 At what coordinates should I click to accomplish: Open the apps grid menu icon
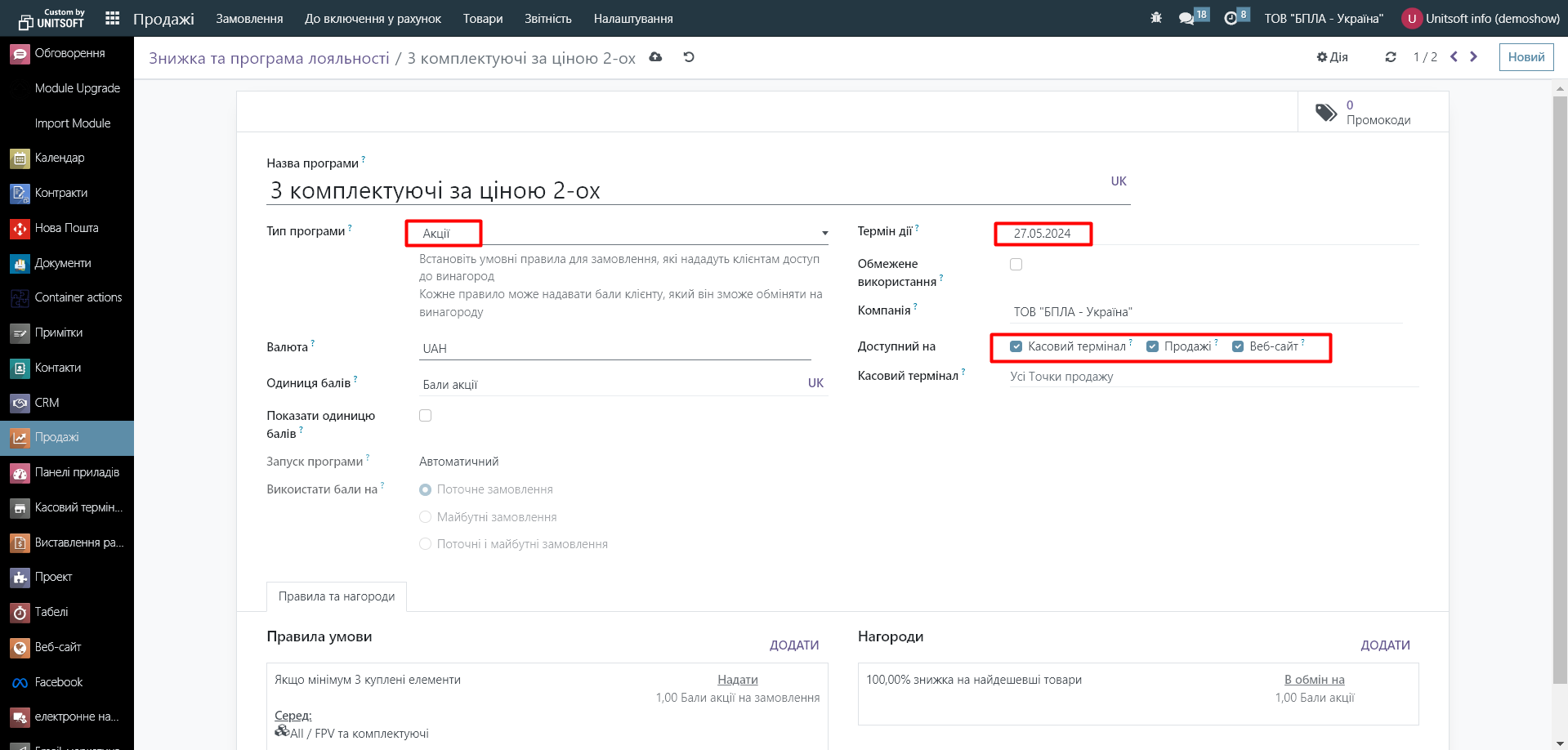(x=113, y=18)
